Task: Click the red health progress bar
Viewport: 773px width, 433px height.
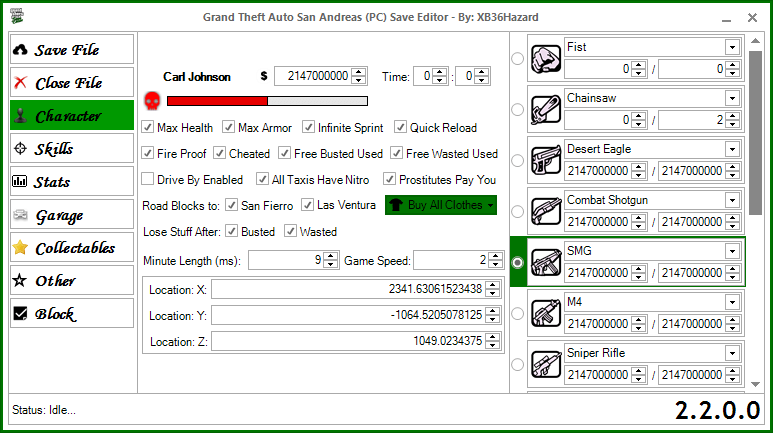Action: coord(267,101)
